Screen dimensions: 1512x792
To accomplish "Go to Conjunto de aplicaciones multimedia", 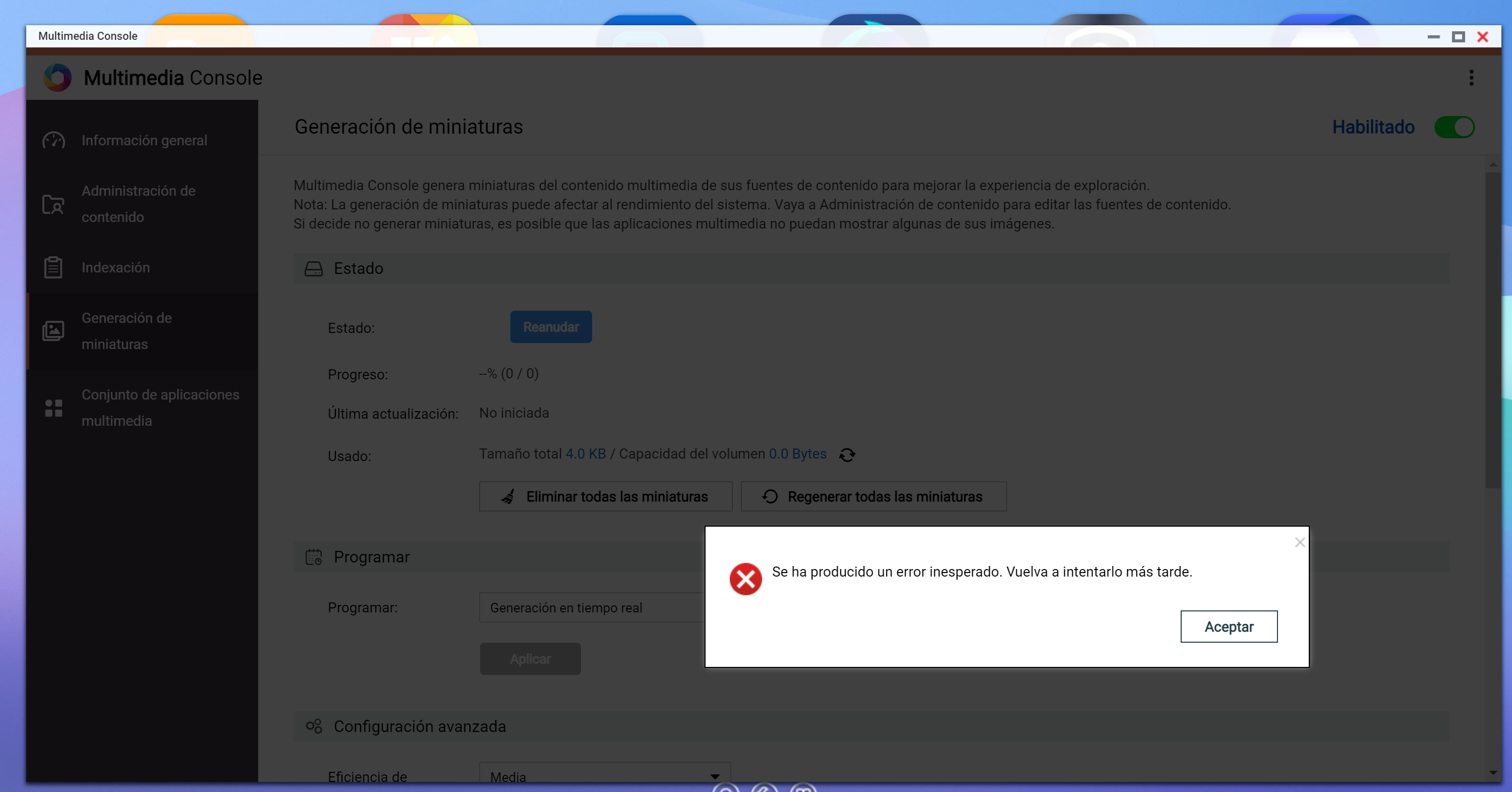I will point(160,408).
